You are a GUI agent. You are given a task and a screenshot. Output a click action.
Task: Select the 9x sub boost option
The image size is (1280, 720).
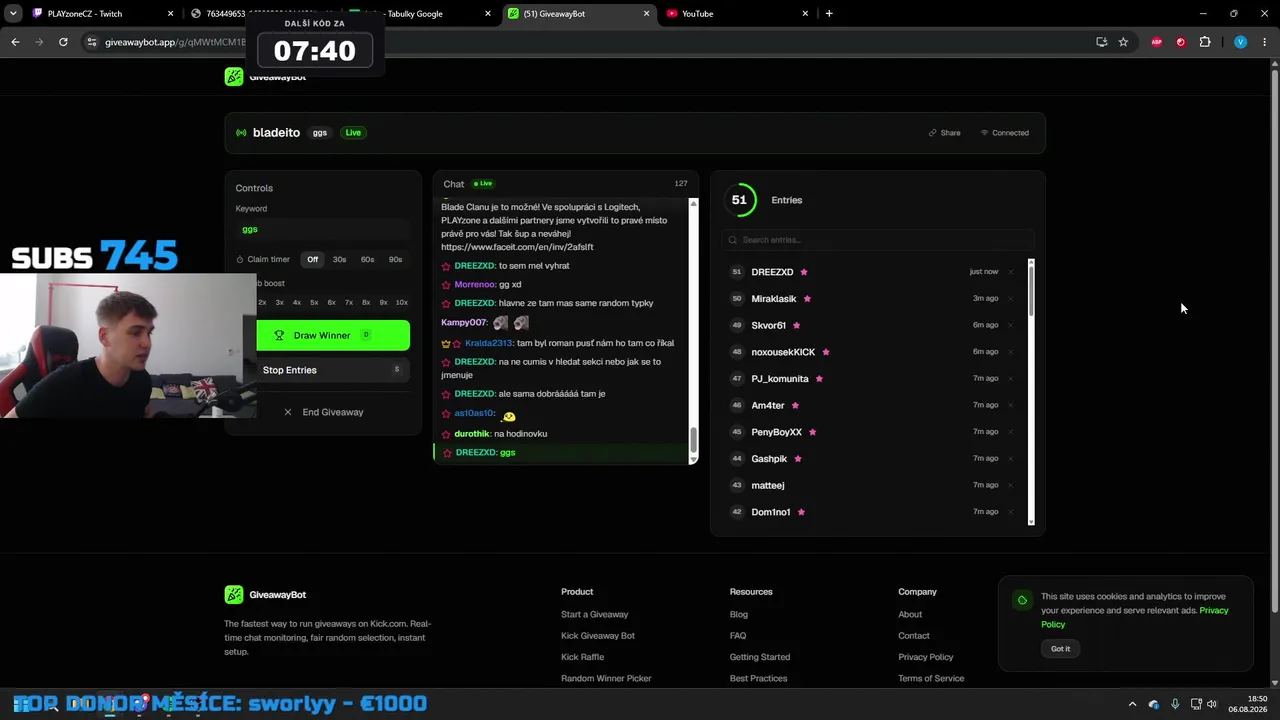pos(383,302)
